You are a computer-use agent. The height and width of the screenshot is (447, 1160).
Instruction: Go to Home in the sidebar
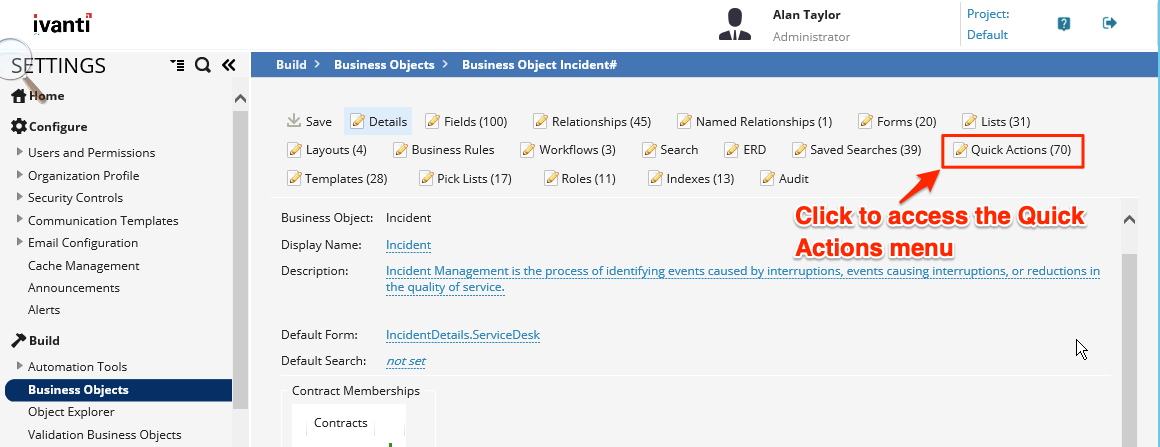point(38,96)
